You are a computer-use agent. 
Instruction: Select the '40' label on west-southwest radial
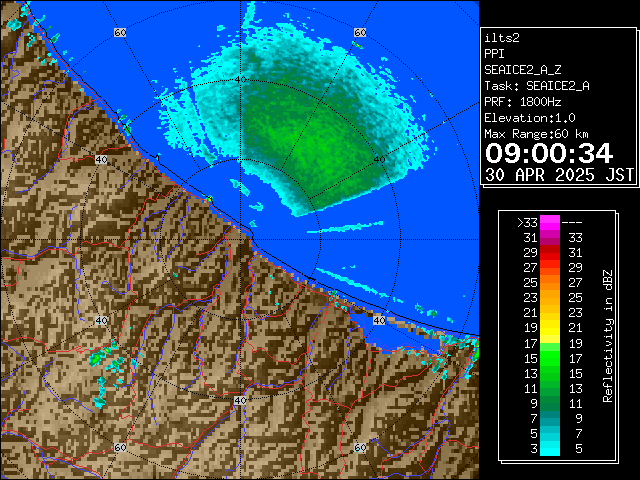pos(101,320)
